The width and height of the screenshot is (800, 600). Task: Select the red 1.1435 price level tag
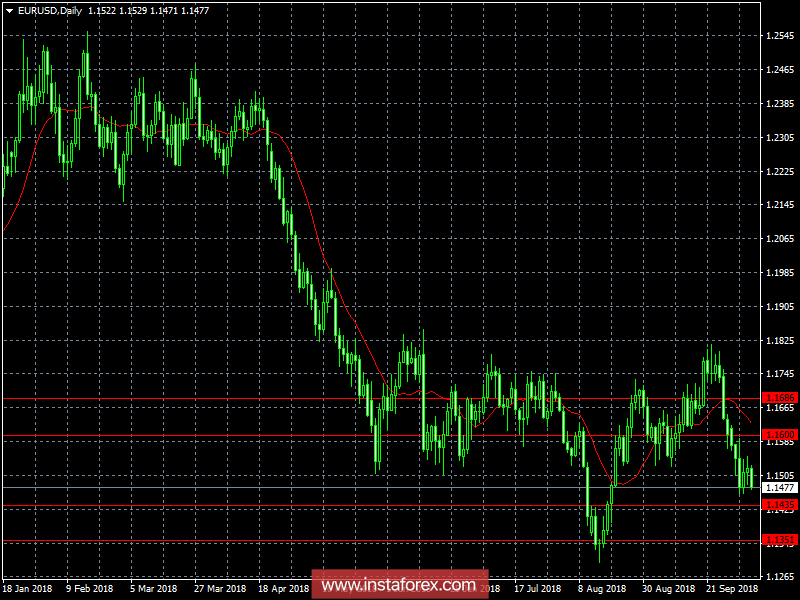point(779,505)
